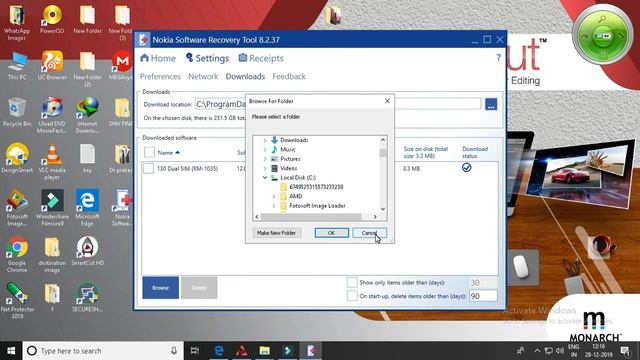Expand the Pictures tree node
The image size is (640, 360).
265,159
